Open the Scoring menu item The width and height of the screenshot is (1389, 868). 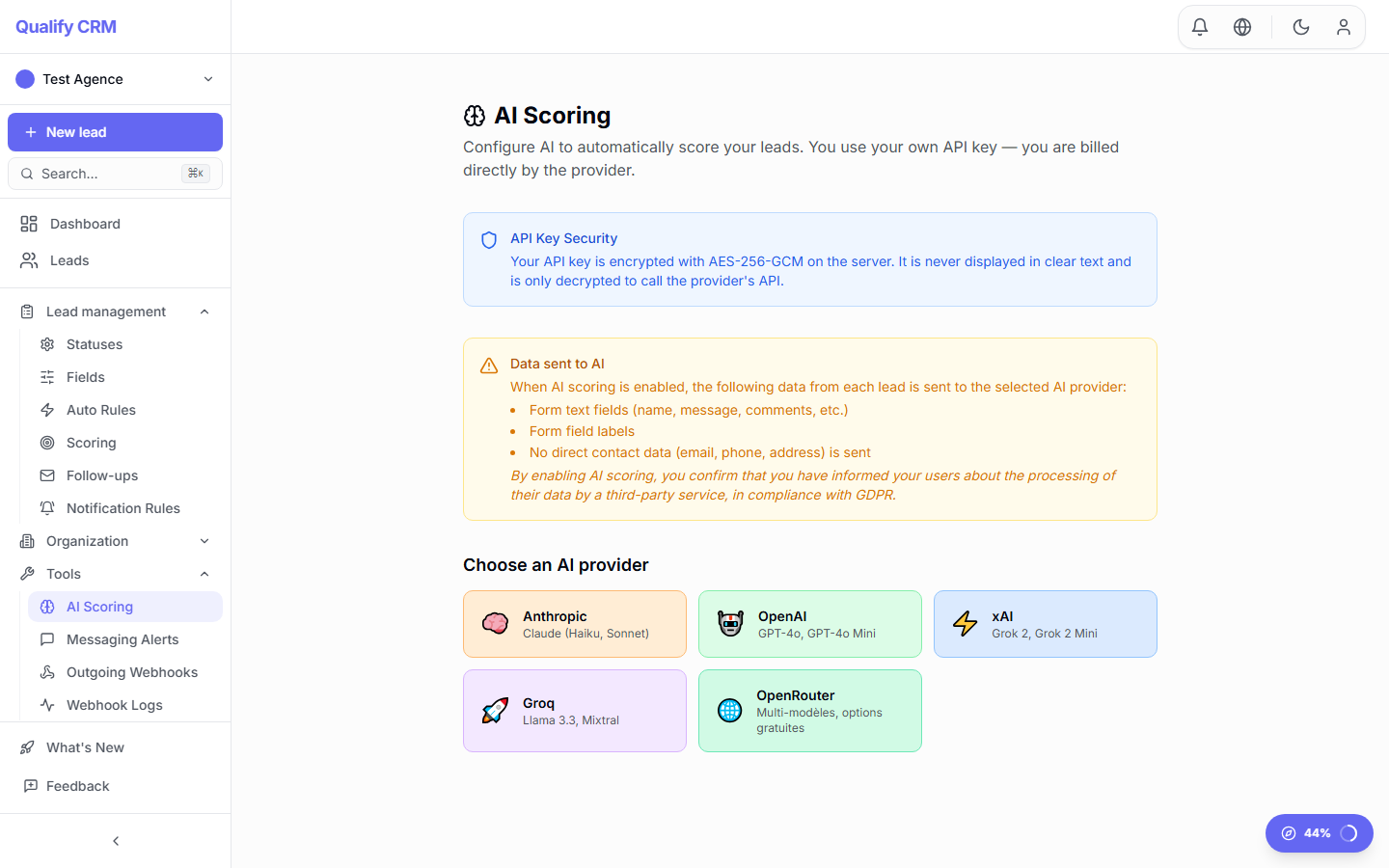125,443
